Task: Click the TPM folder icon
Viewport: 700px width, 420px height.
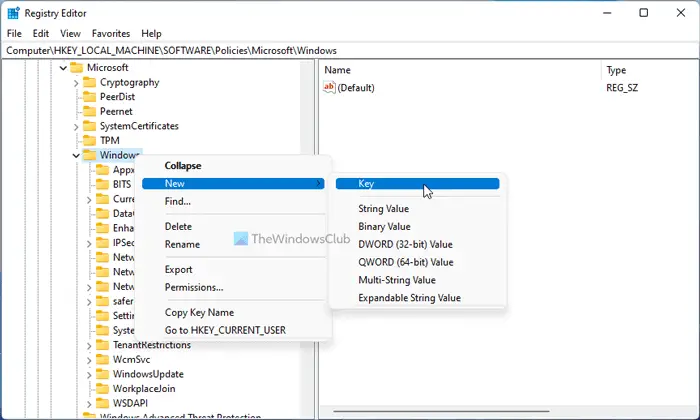Action: pyautogui.click(x=90, y=141)
